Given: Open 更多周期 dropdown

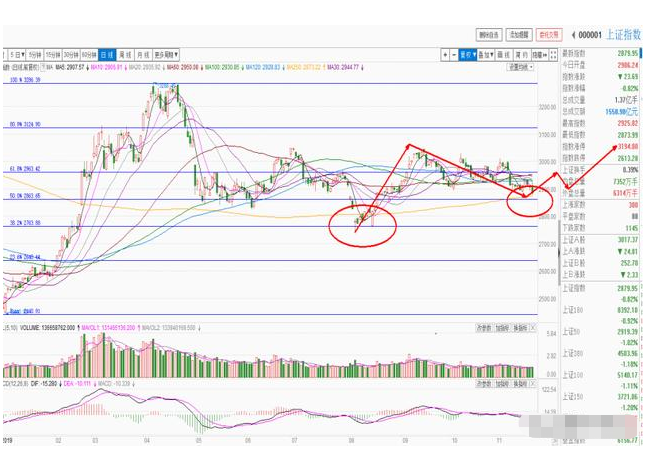Looking at the screenshot, I should click(166, 55).
